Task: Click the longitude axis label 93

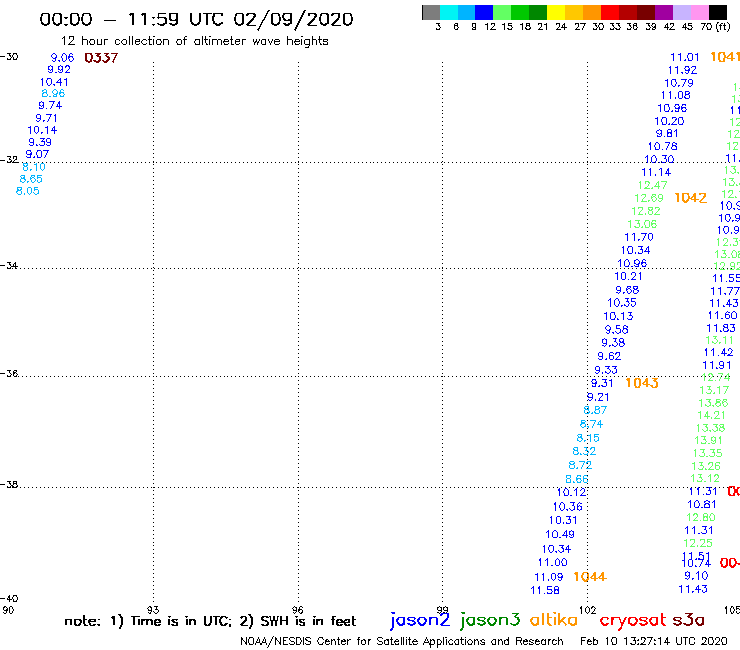Action: [153, 610]
